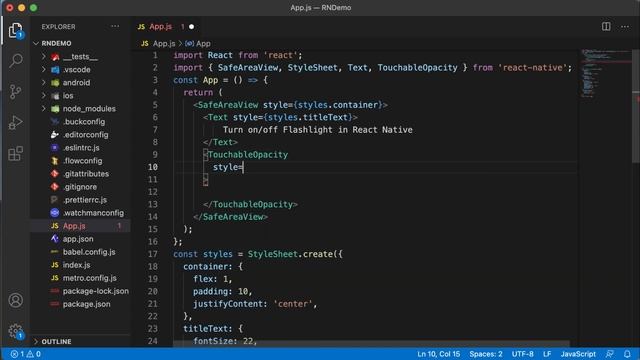The width and height of the screenshot is (640, 360).
Task: Open the Accounts icon in activity bar
Action: 16,300
